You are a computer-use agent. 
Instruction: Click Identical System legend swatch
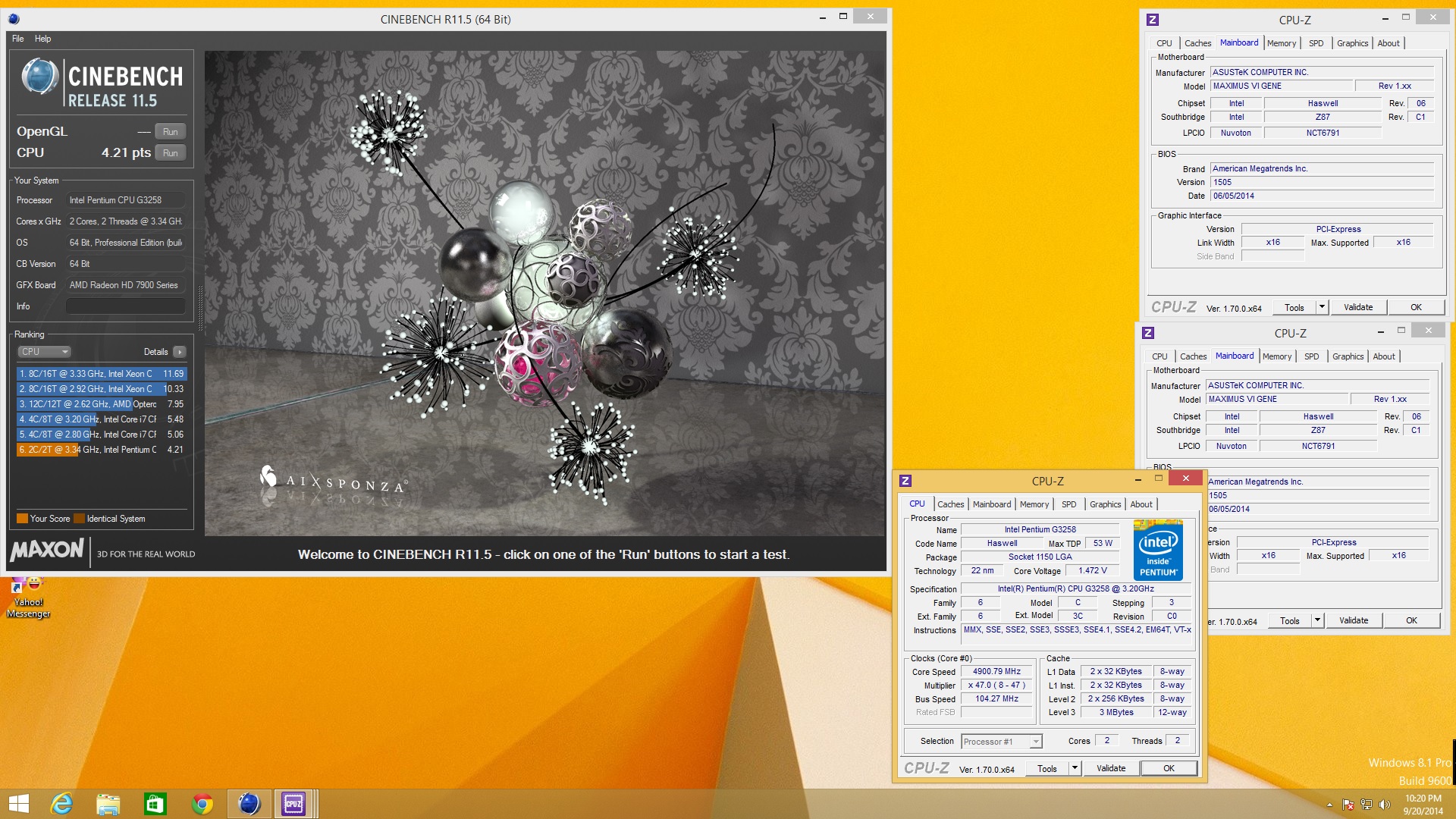pos(79,519)
